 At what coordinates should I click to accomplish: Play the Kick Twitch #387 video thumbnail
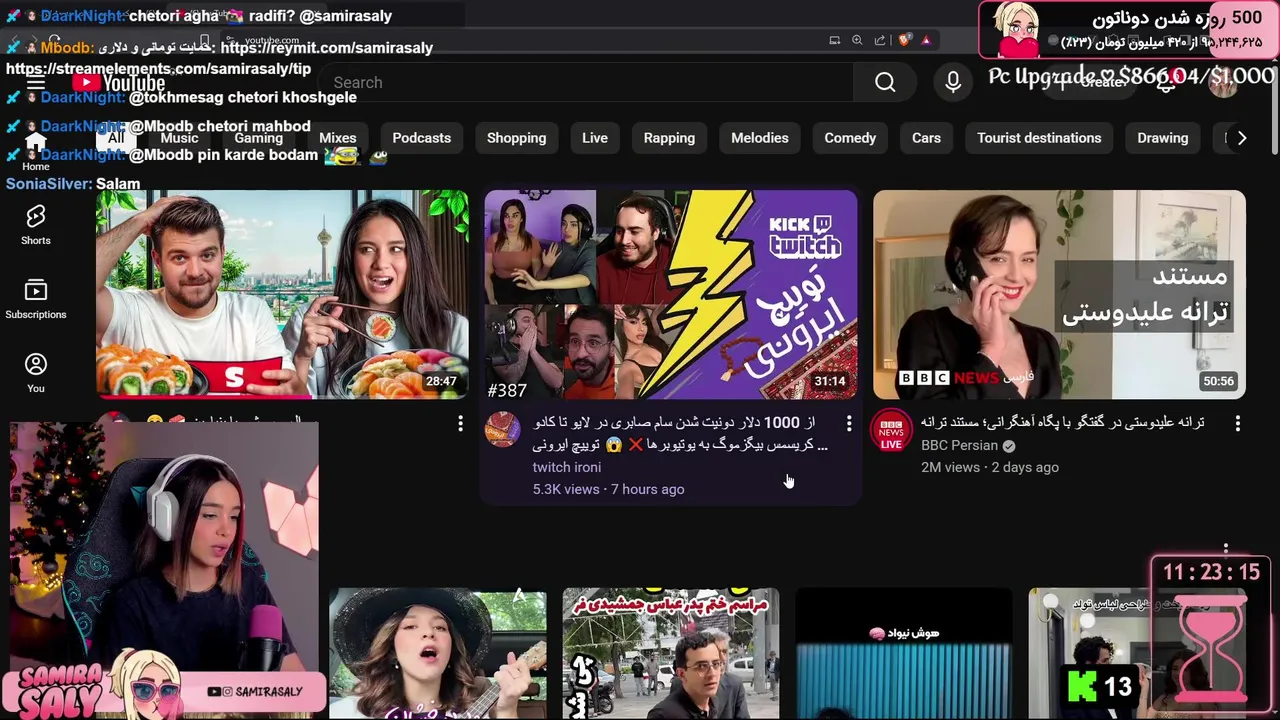(671, 294)
